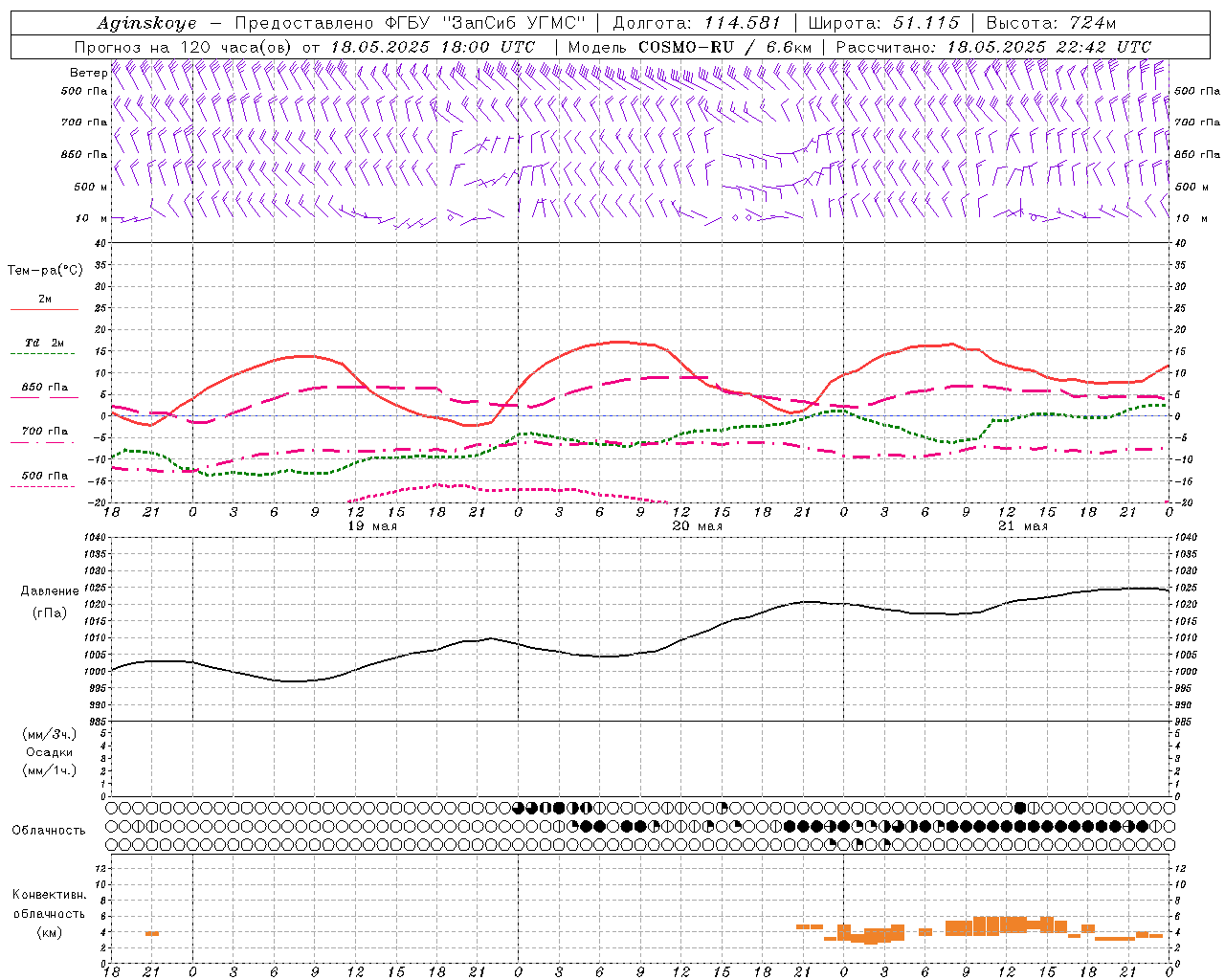Click the "Тем-ра(°C)" temperature panel label
The width and height of the screenshot is (1225, 980).
click(x=45, y=271)
